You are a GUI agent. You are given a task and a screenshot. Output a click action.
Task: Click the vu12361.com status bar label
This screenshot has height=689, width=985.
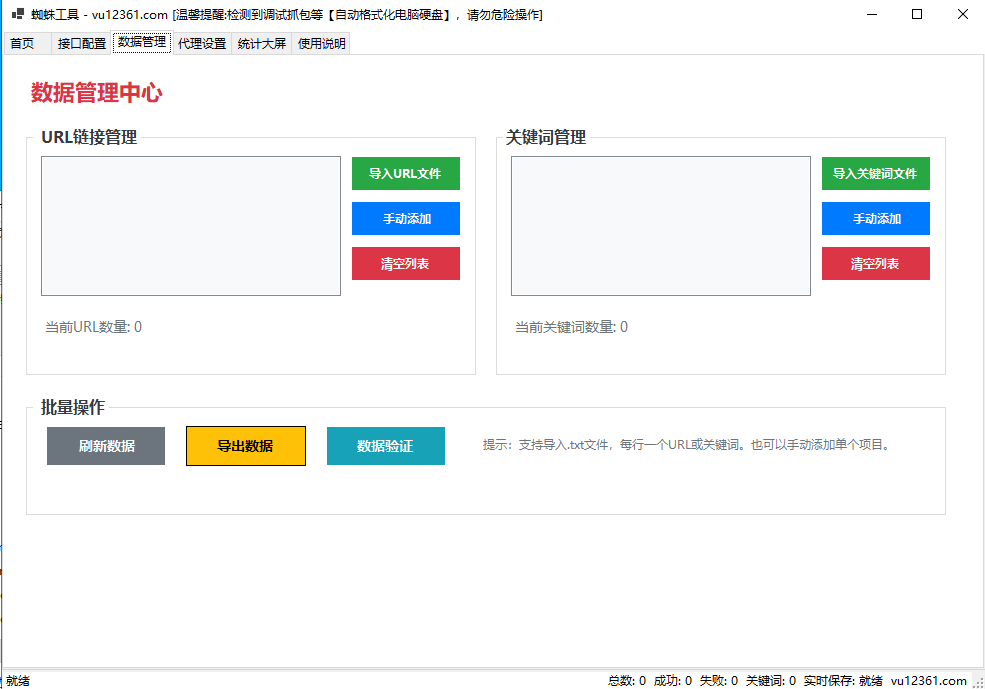(x=928, y=680)
